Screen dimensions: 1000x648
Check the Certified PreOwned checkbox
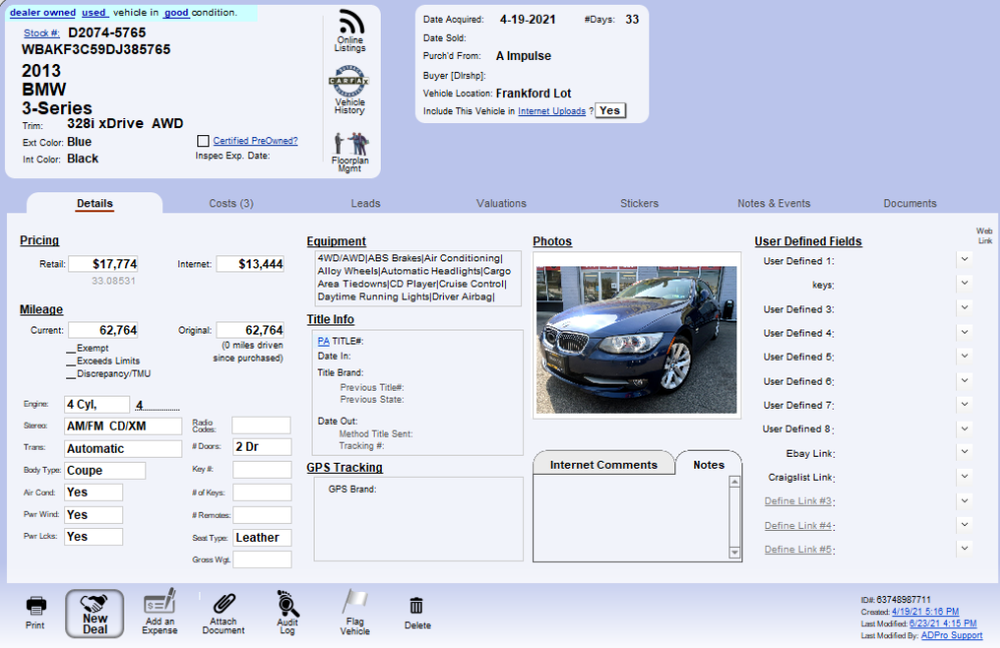(203, 141)
